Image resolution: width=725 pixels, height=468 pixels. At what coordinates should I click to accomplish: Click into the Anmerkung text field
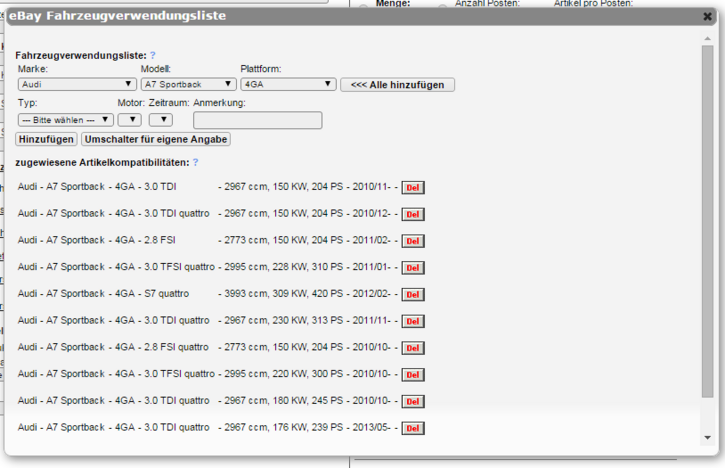[x=258, y=120]
